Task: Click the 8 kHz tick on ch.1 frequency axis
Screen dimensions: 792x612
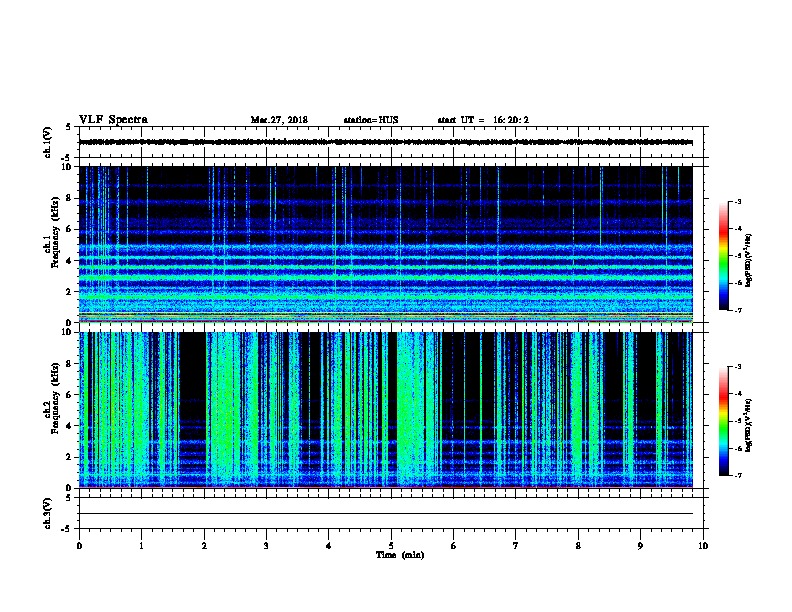Action: (69, 198)
